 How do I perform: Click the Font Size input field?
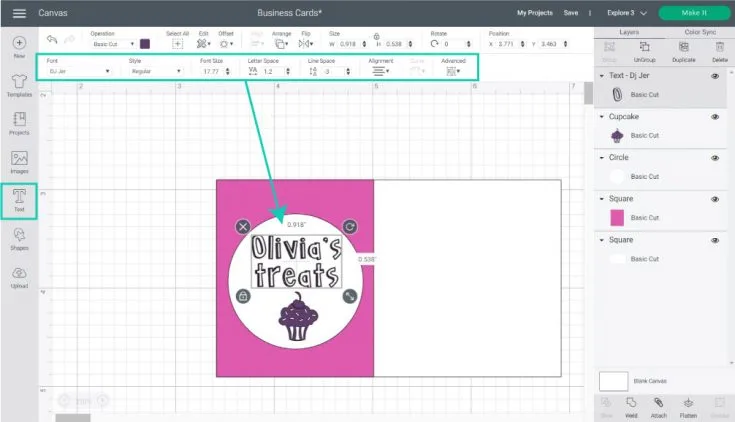click(212, 72)
